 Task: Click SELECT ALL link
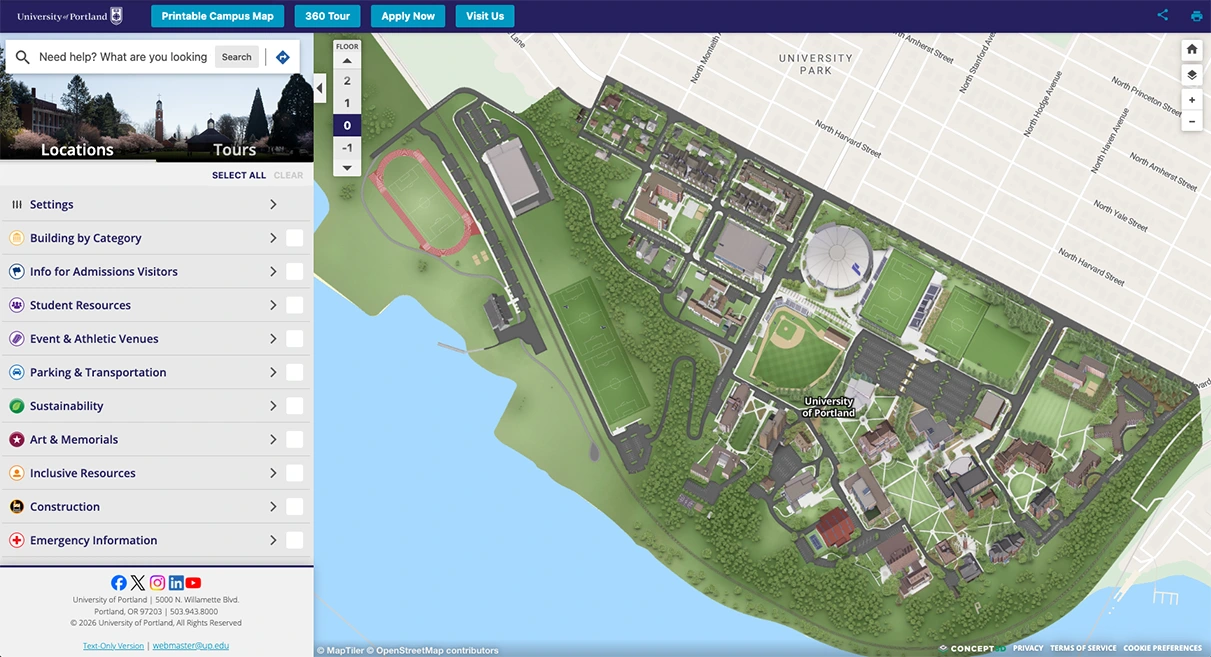tap(239, 175)
